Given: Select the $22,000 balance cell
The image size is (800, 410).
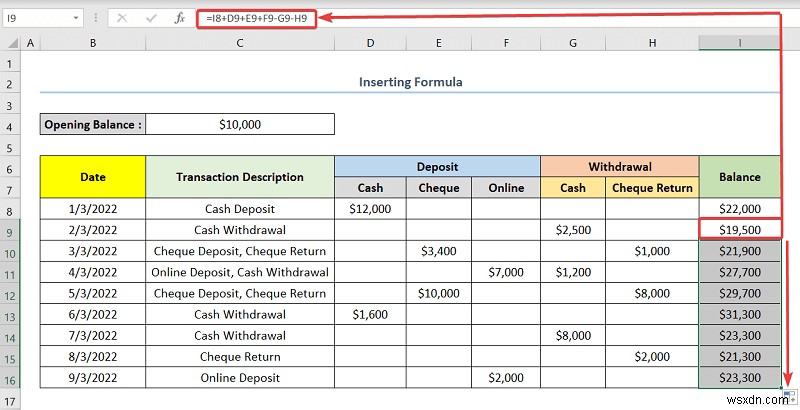Looking at the screenshot, I should pyautogui.click(x=739, y=209).
